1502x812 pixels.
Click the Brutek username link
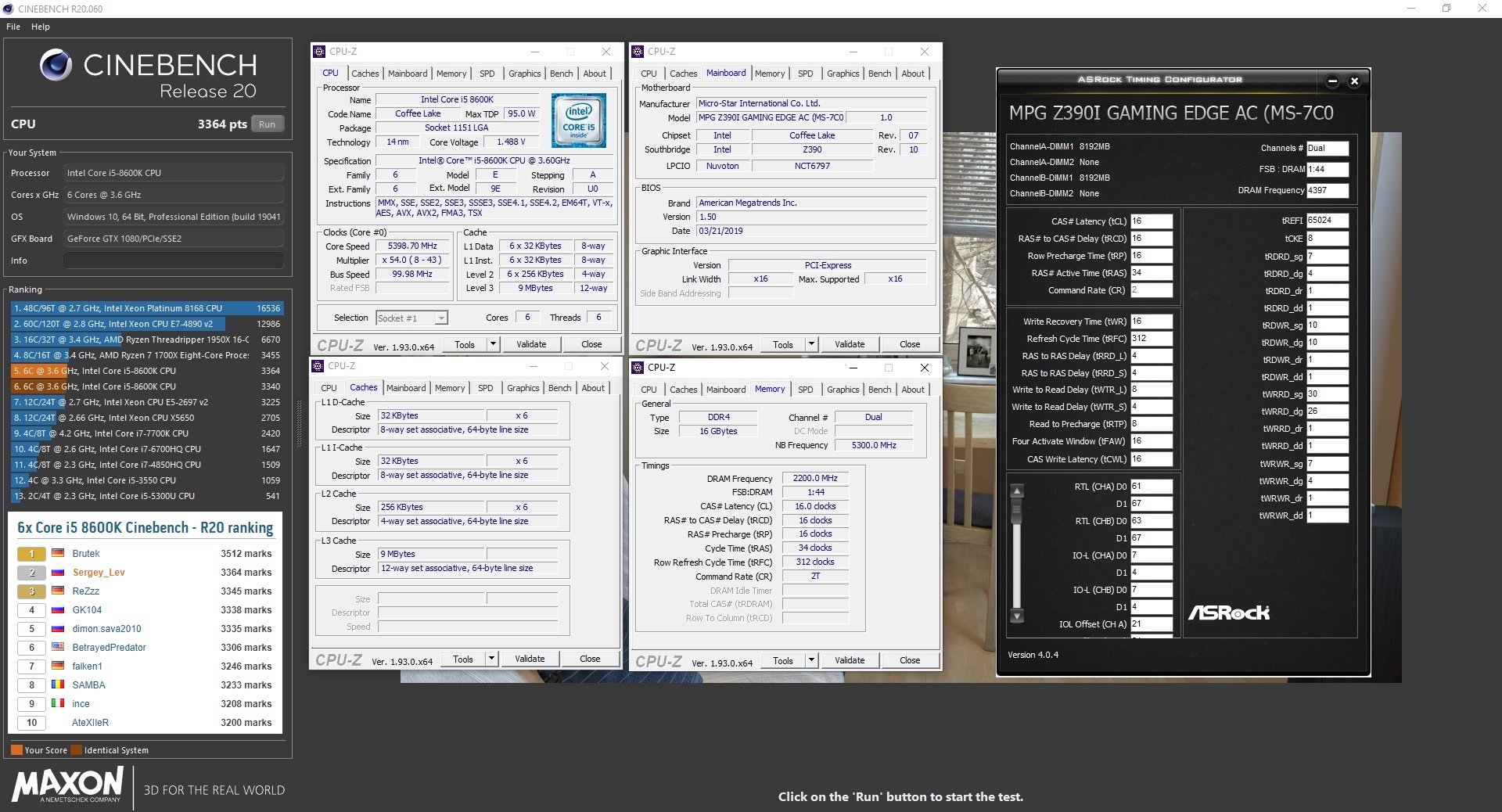click(86, 553)
